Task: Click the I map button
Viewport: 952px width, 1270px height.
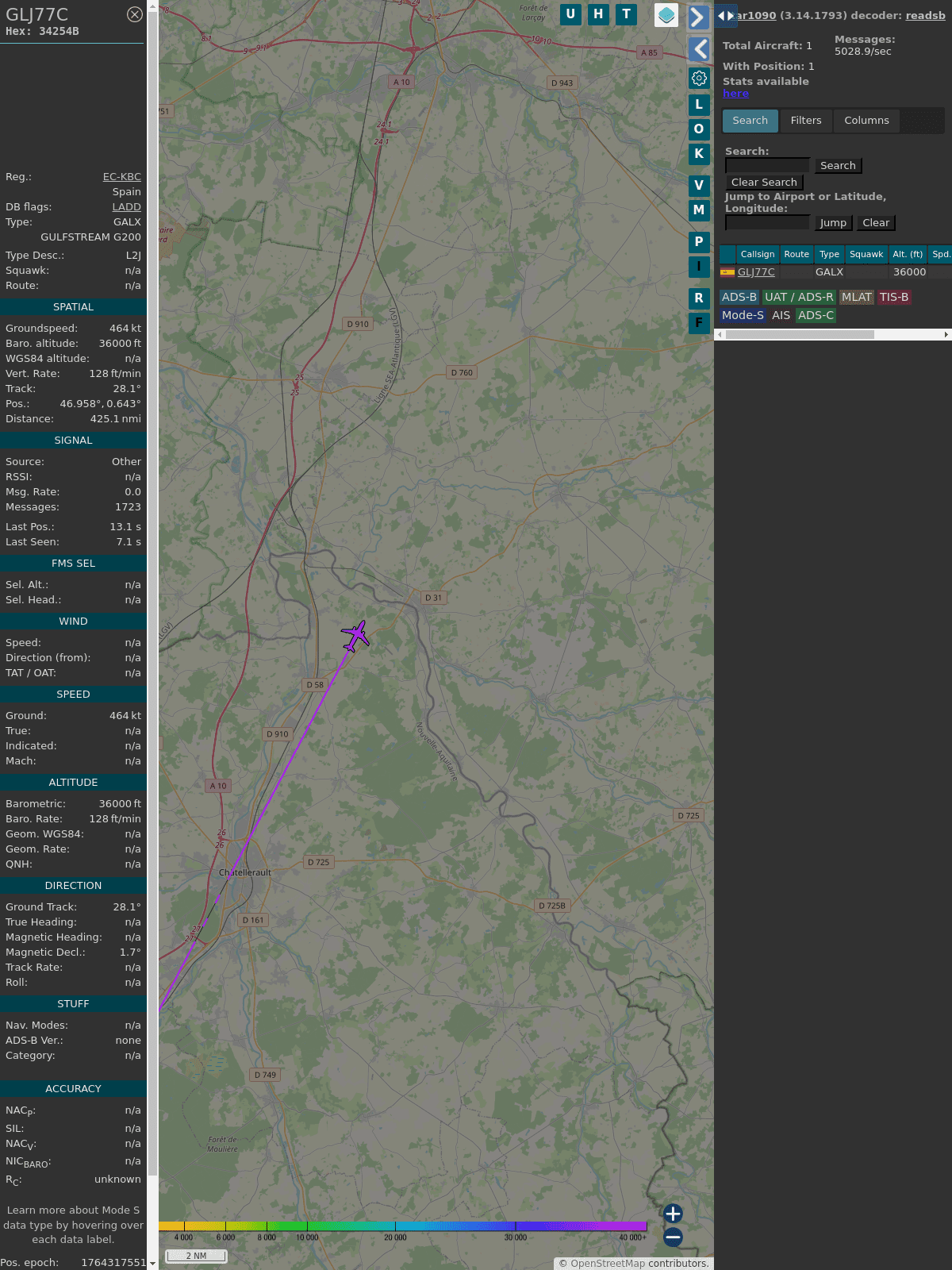Action: point(699,267)
